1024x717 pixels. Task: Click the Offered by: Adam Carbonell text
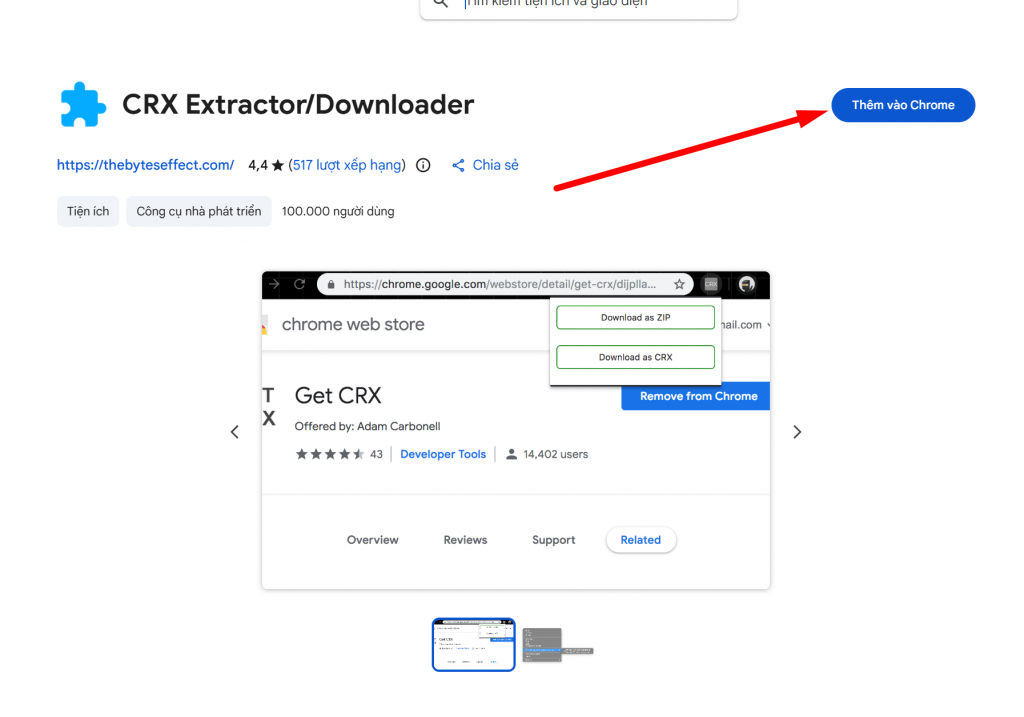tap(367, 426)
